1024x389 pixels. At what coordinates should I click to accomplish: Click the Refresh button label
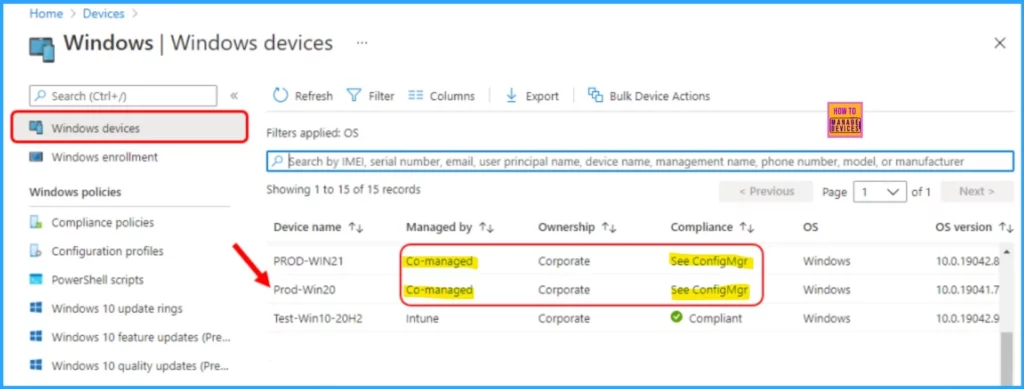point(313,96)
